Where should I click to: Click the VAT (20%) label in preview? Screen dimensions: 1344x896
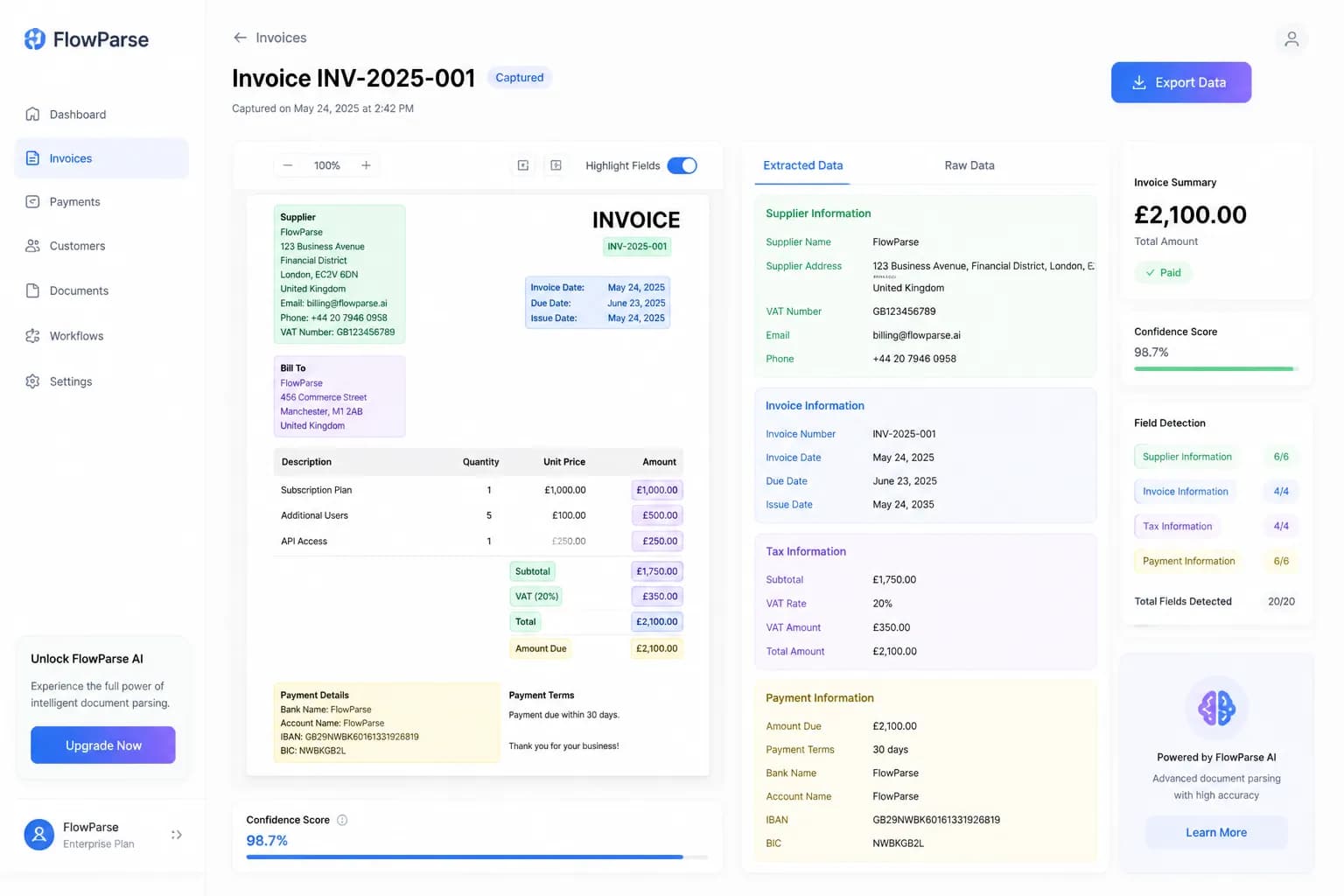[x=536, y=597]
